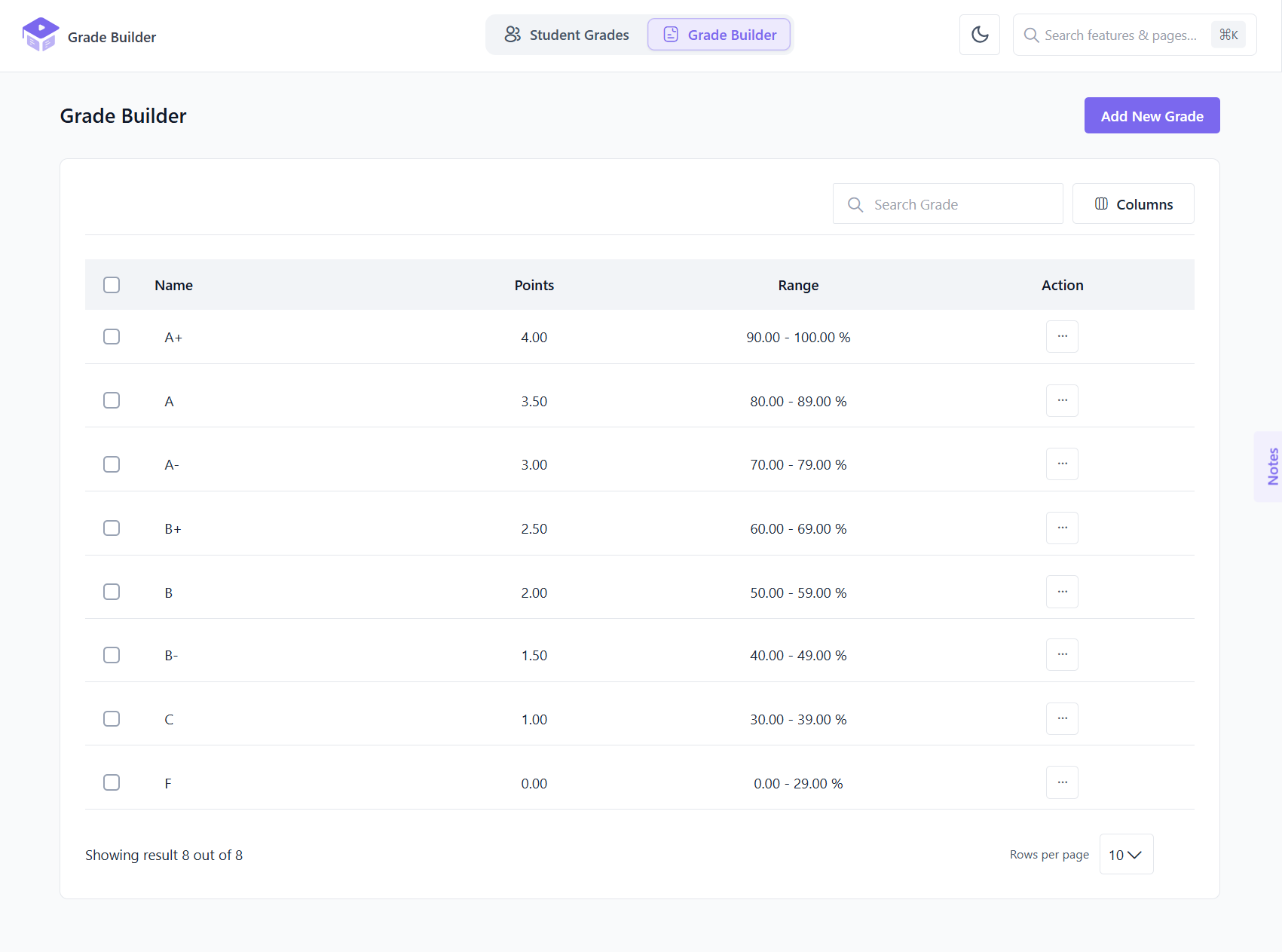This screenshot has width=1282, height=952.
Task: Sort by the Name column header
Action: 173,285
